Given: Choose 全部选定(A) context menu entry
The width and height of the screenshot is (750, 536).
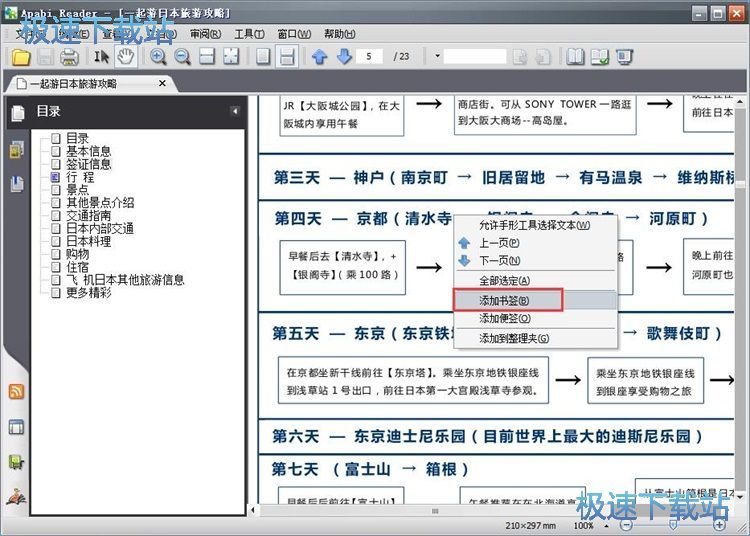Looking at the screenshot, I should tap(536, 281).
